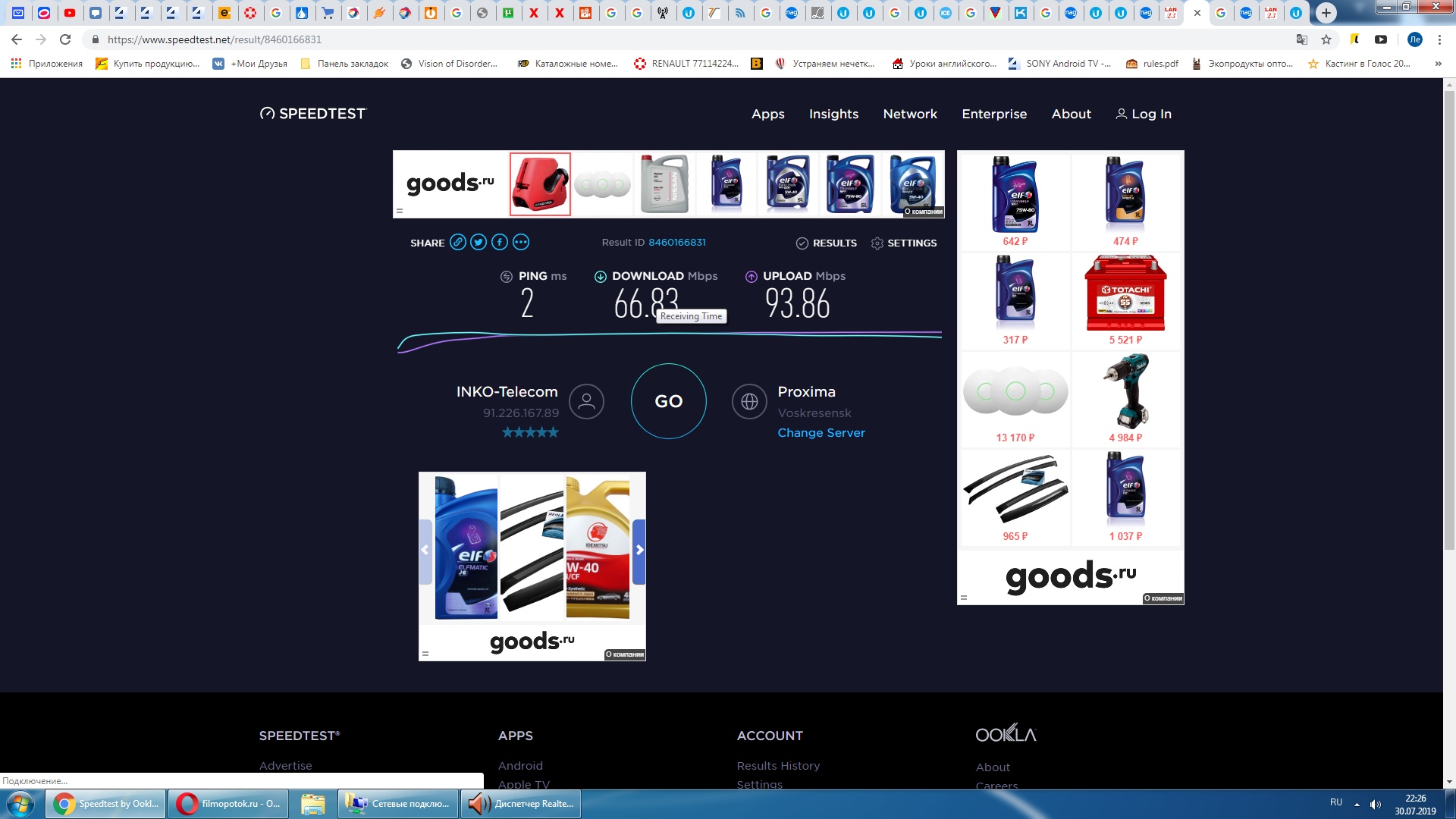Open the Панель закладок bookmarks folder
1456x819 pixels.
coord(344,64)
